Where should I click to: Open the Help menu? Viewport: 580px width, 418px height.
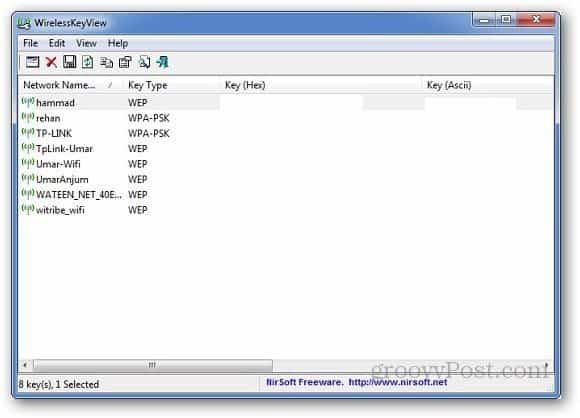tap(118, 43)
